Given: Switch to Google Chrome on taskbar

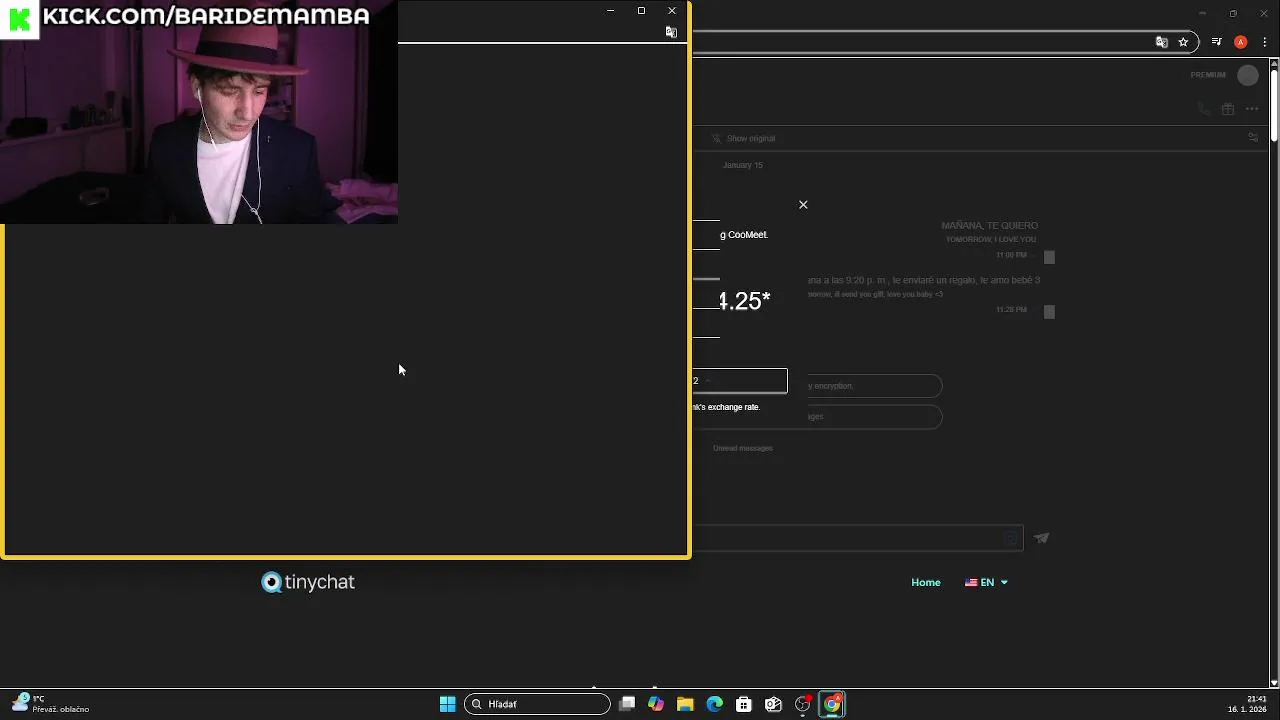Looking at the screenshot, I should click(x=832, y=704).
